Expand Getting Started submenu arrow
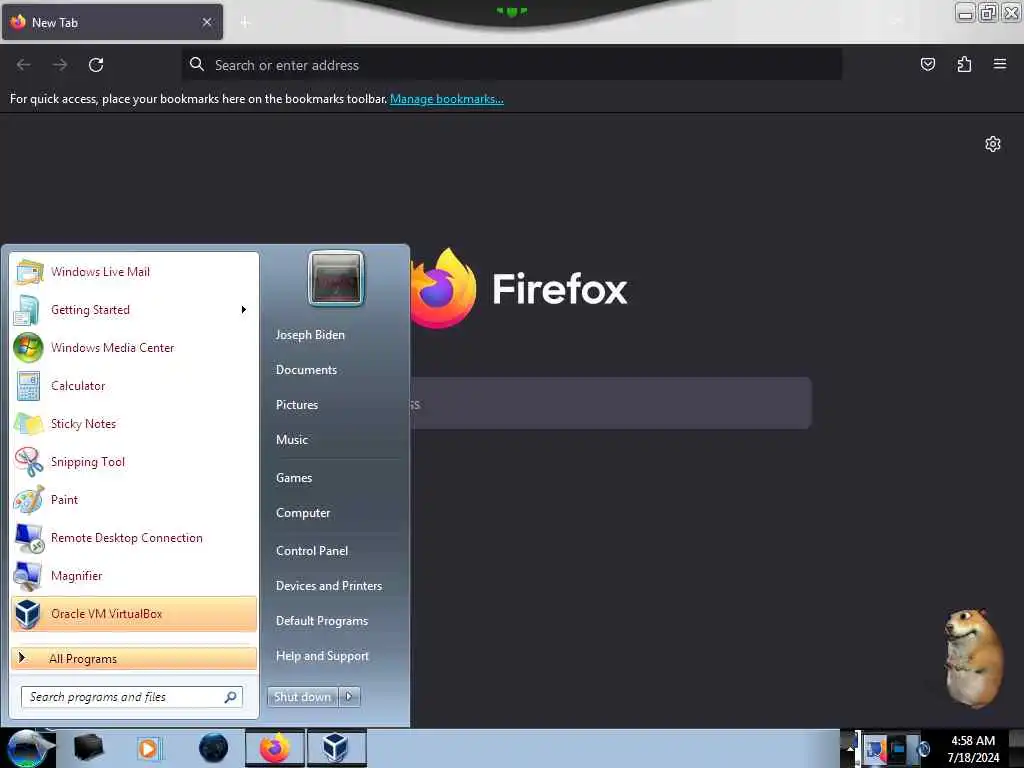 pos(244,310)
